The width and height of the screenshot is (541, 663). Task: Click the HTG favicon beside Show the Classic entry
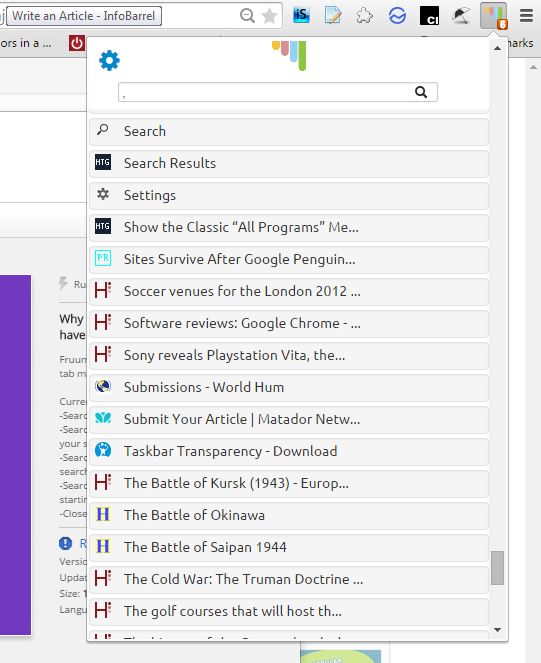pos(103,226)
